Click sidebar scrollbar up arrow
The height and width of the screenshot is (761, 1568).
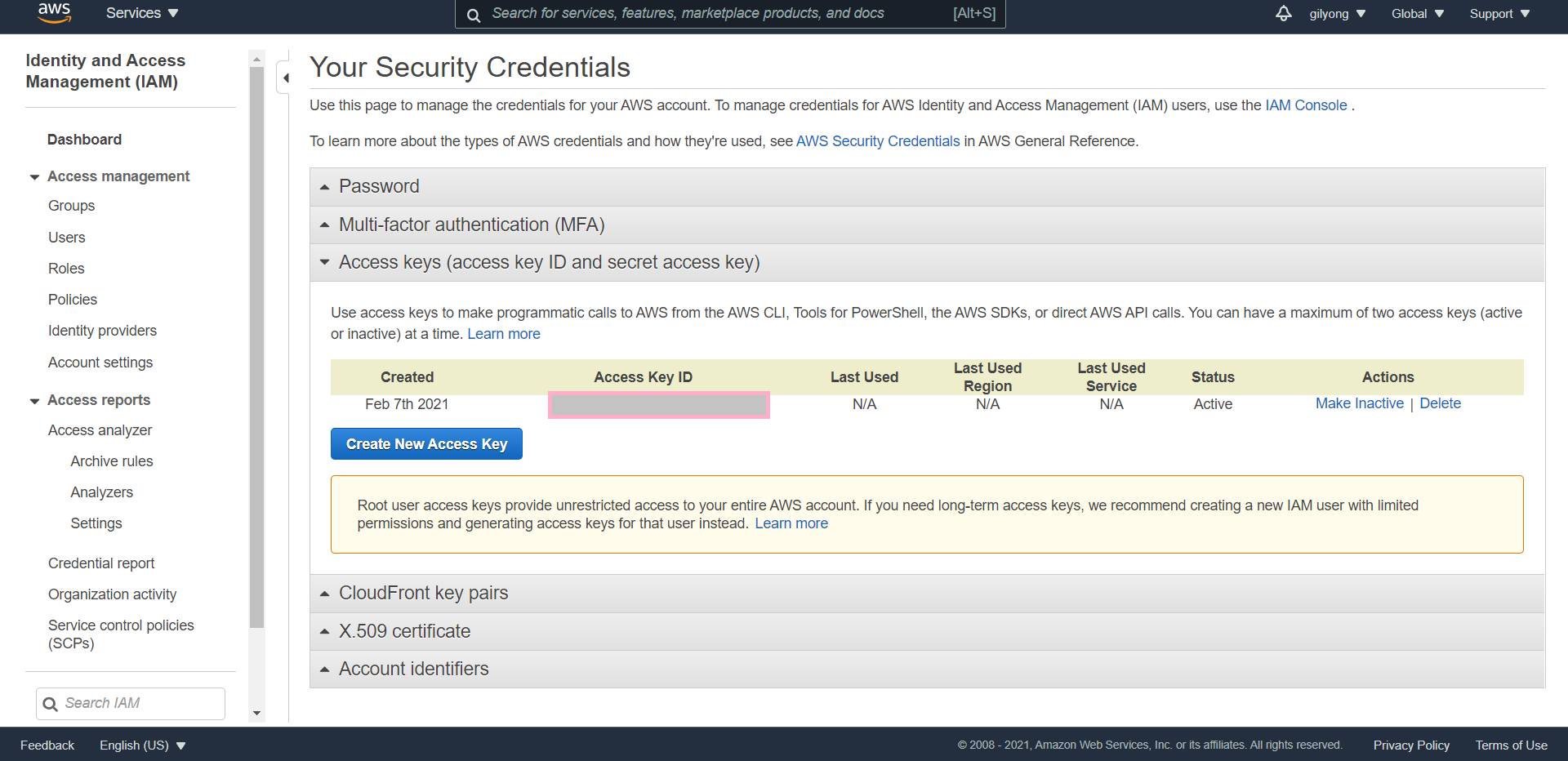click(x=257, y=59)
